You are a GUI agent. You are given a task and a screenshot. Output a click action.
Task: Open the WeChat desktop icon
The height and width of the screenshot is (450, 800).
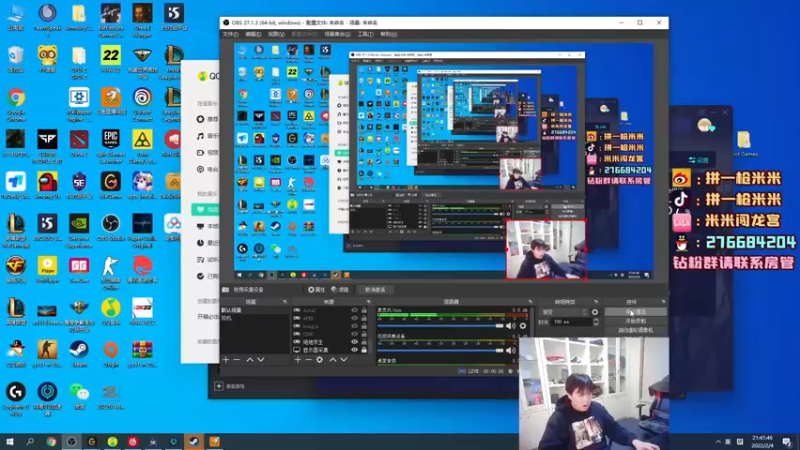[79, 395]
